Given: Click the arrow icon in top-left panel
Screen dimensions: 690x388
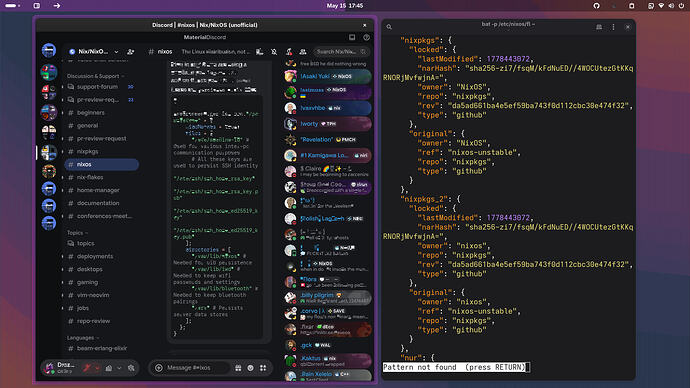Looking at the screenshot, I should pos(57,6).
